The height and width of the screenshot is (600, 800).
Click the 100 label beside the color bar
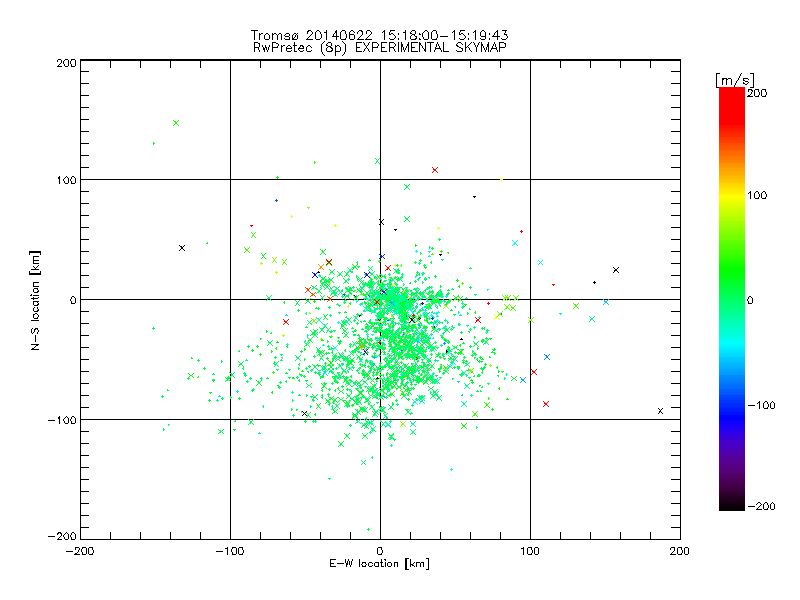(757, 195)
